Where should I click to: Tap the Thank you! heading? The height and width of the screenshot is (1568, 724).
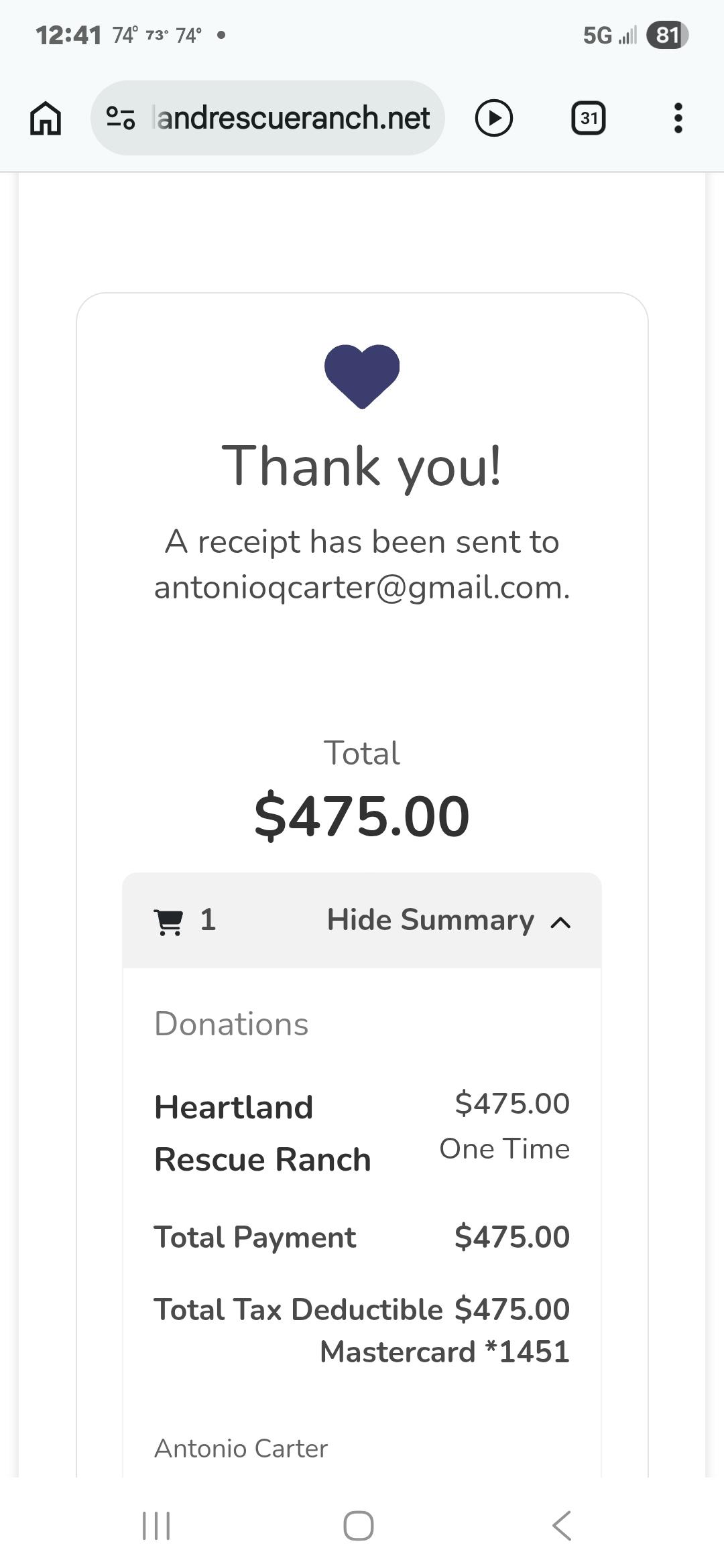(362, 466)
